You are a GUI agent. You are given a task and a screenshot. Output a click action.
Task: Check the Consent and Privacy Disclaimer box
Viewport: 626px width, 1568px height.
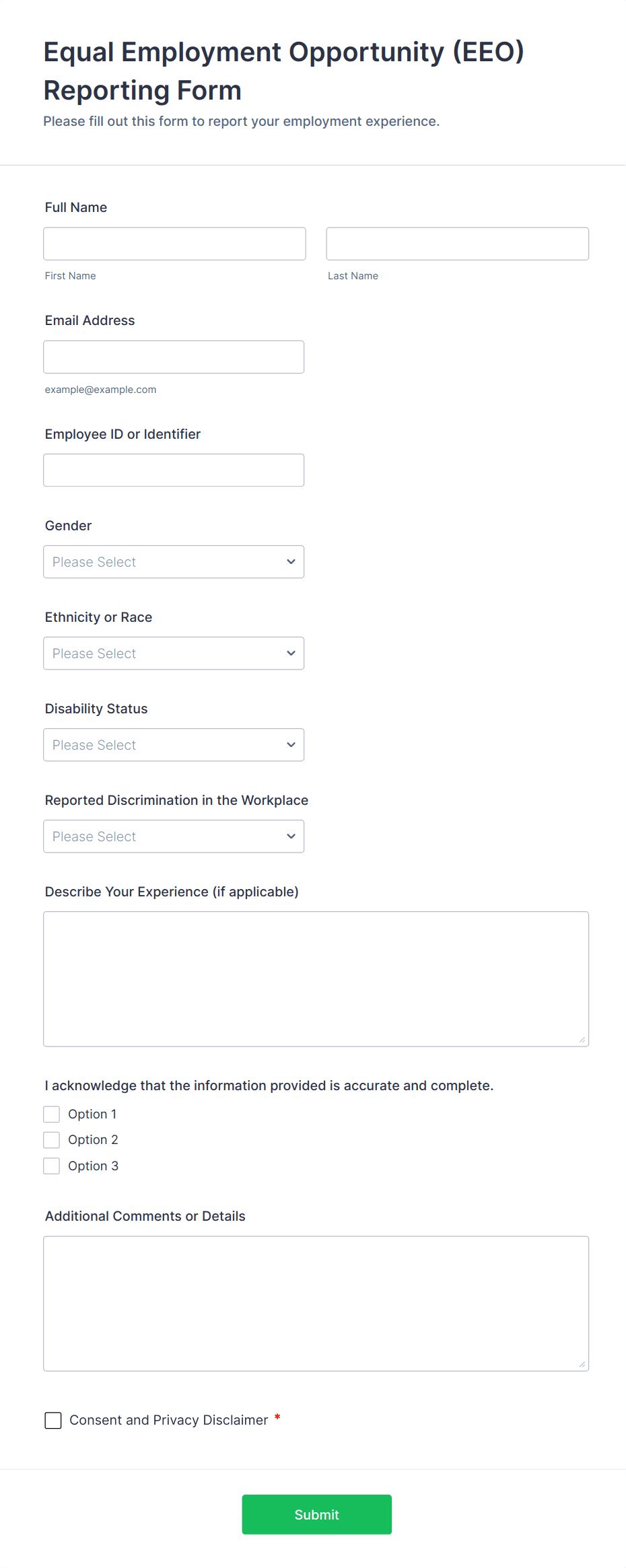coord(53,1420)
